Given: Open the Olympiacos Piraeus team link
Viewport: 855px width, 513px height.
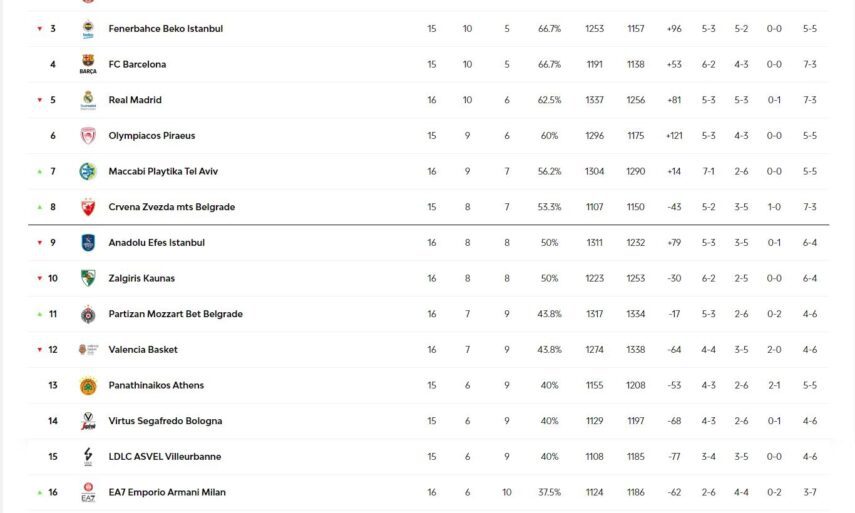Looking at the screenshot, I should [151, 136].
